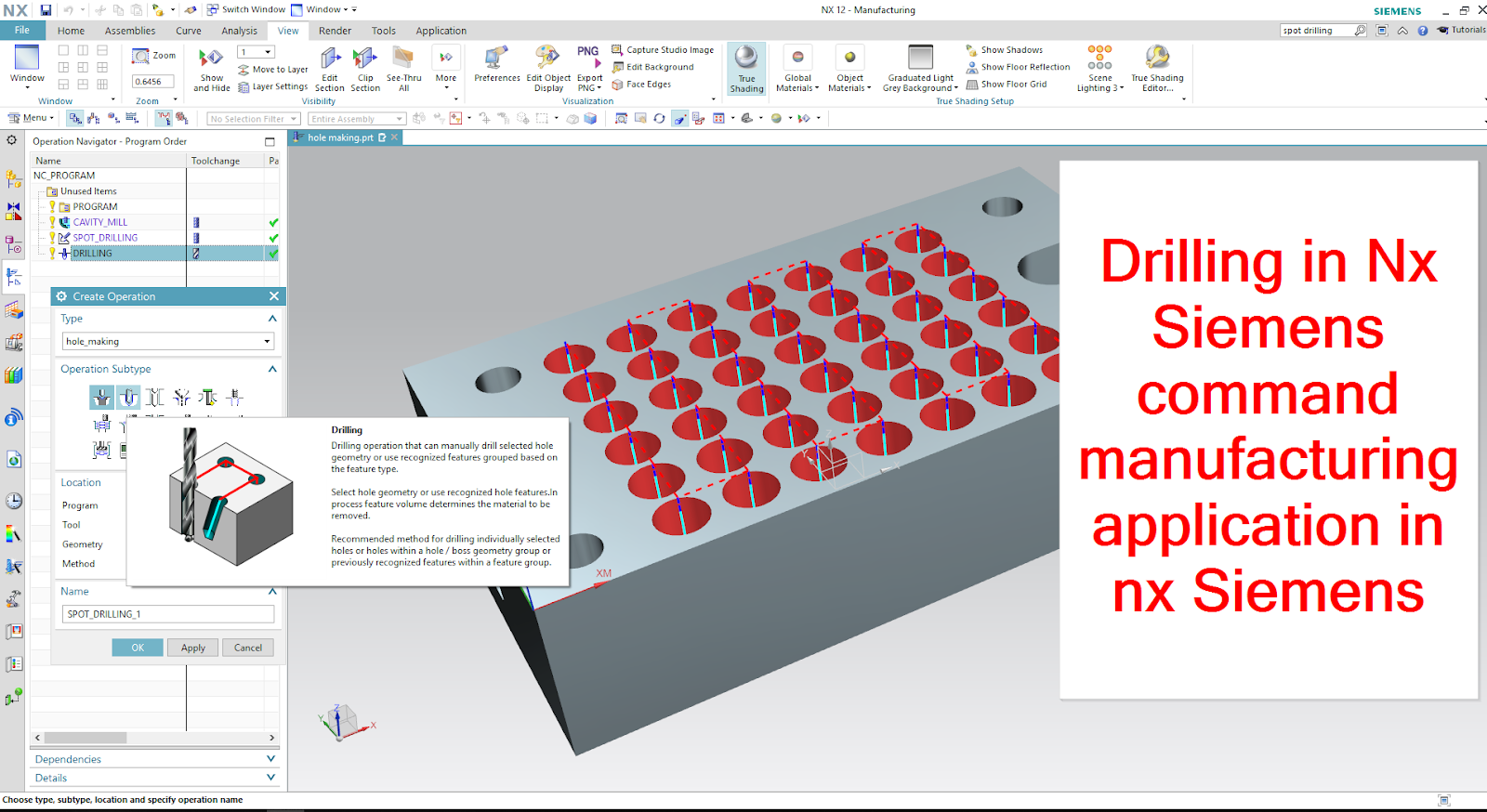Image resolution: width=1487 pixels, height=812 pixels.
Task: Expand the Details section
Action: pyautogui.click(x=270, y=778)
